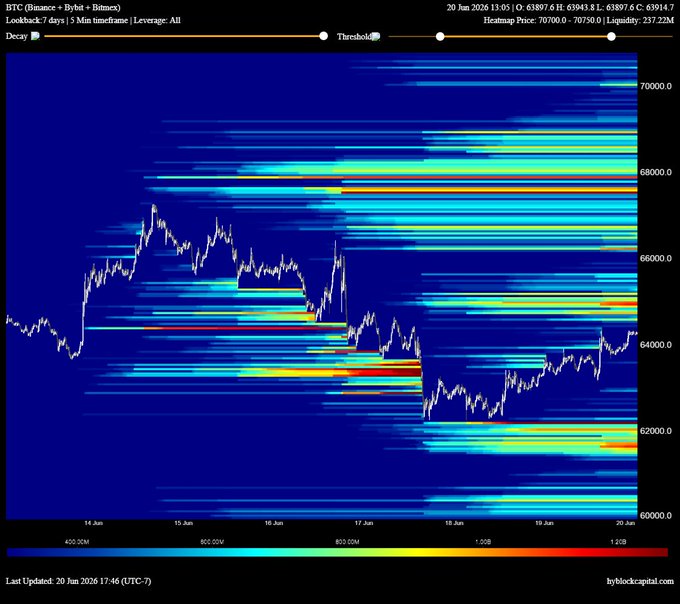Click the 800.00M legend value

click(347, 542)
